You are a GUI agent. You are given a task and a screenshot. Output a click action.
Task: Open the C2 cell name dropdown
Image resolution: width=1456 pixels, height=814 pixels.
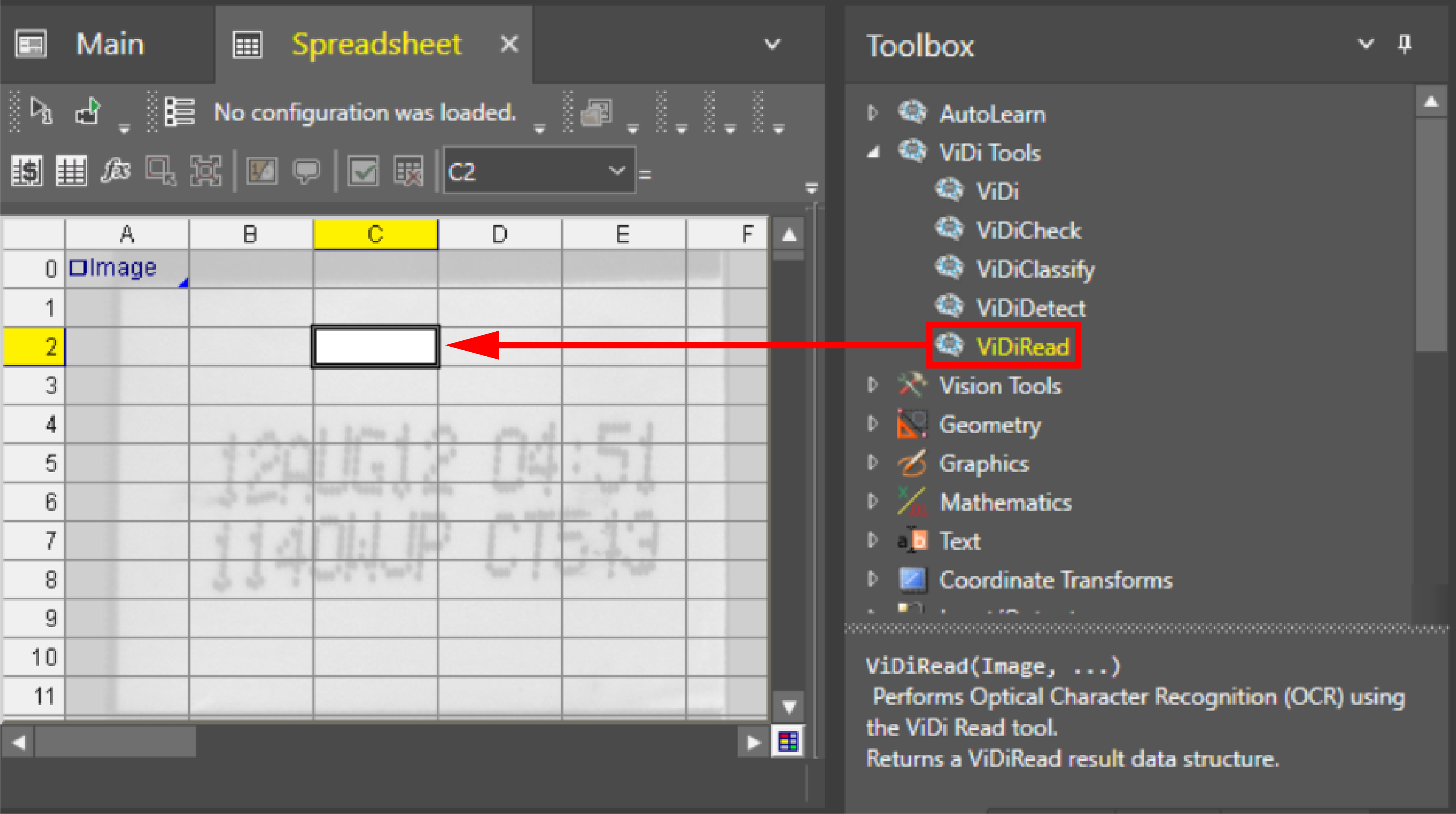tap(617, 171)
